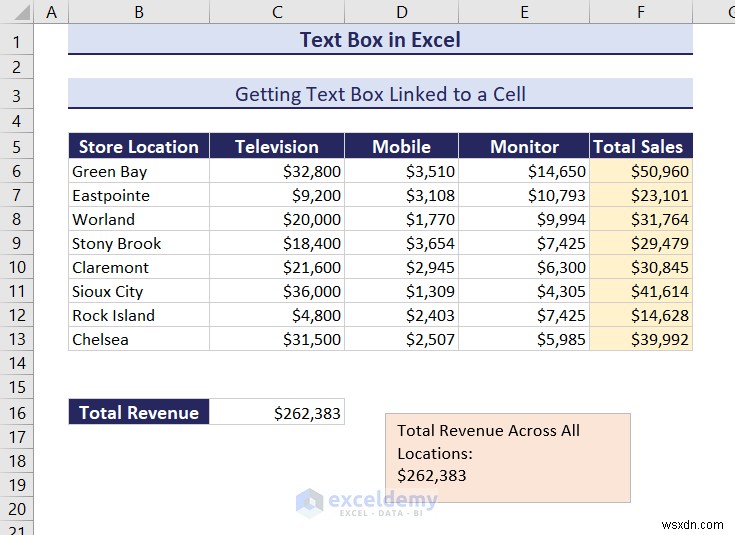Screen dimensions: 735x535
Task: Select column E header
Action: click(x=524, y=12)
